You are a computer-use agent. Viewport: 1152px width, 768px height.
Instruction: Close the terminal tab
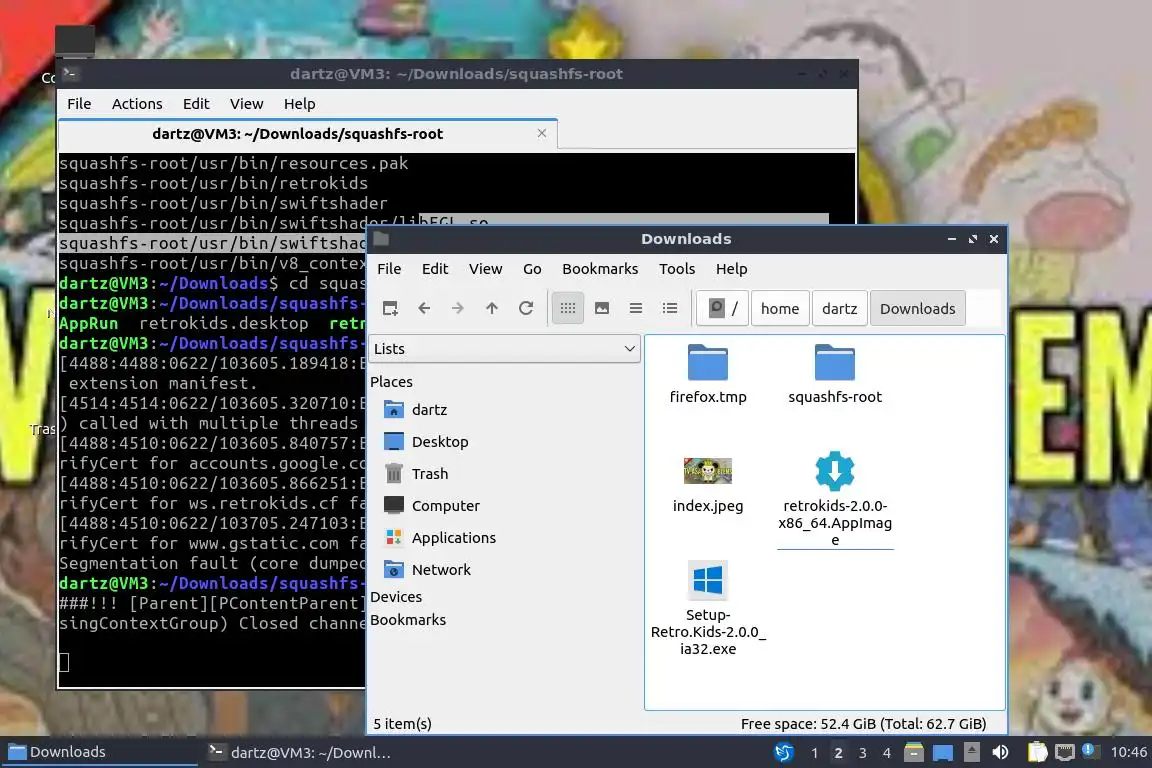coord(541,133)
